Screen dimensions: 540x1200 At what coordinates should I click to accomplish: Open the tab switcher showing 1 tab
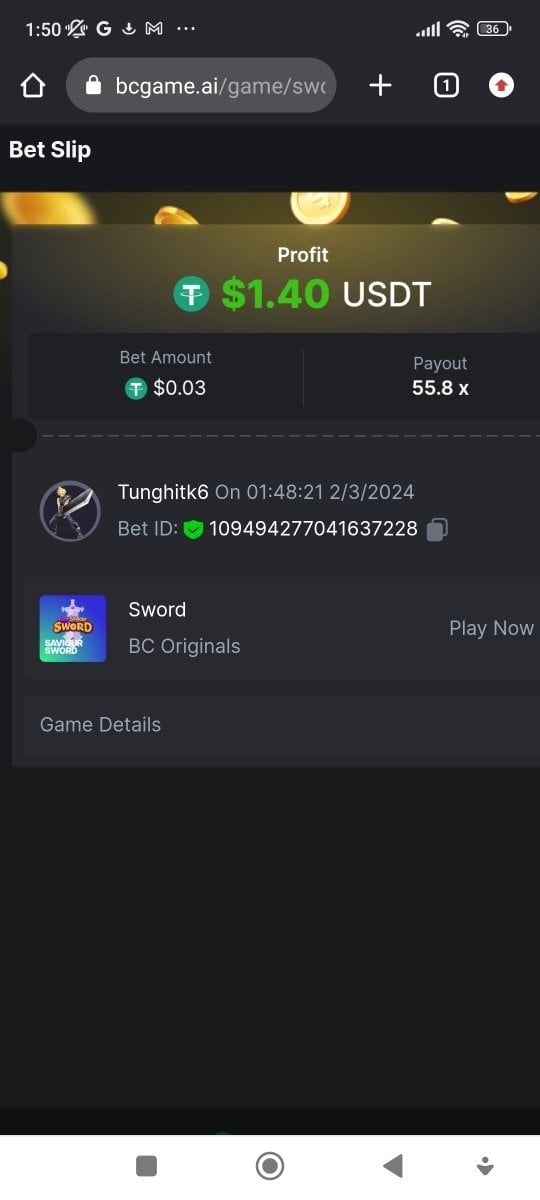[x=446, y=86]
